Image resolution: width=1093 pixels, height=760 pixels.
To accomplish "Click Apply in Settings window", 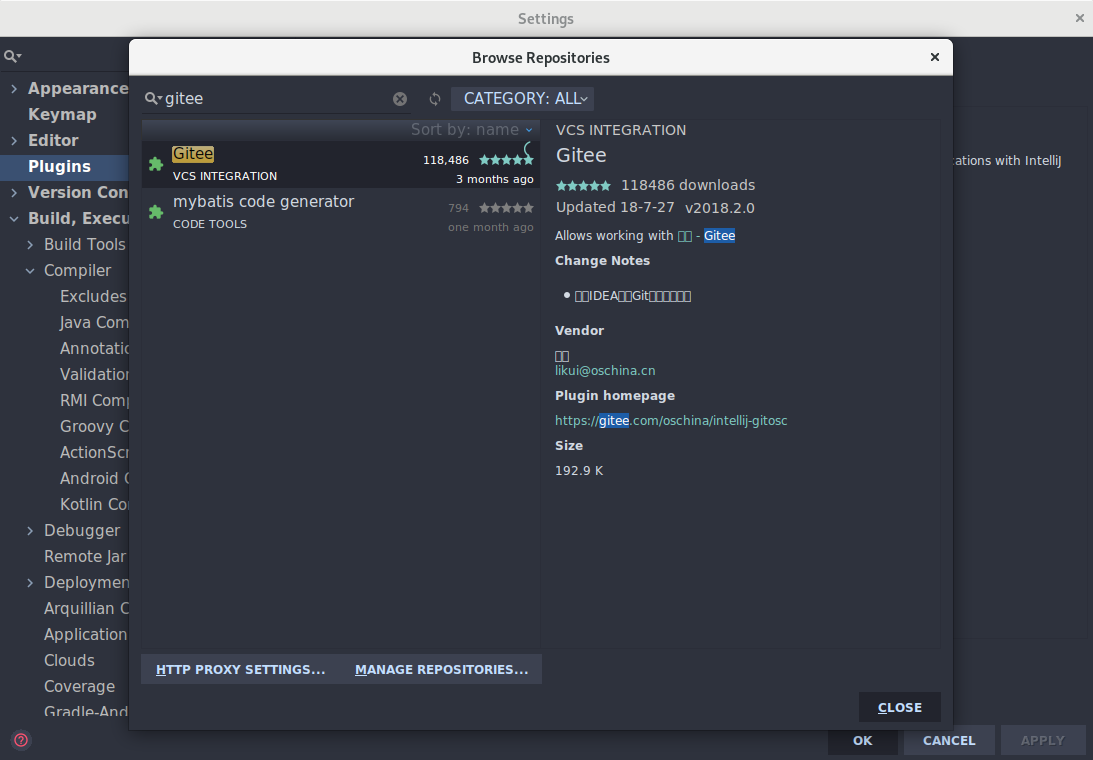I will 1042,740.
